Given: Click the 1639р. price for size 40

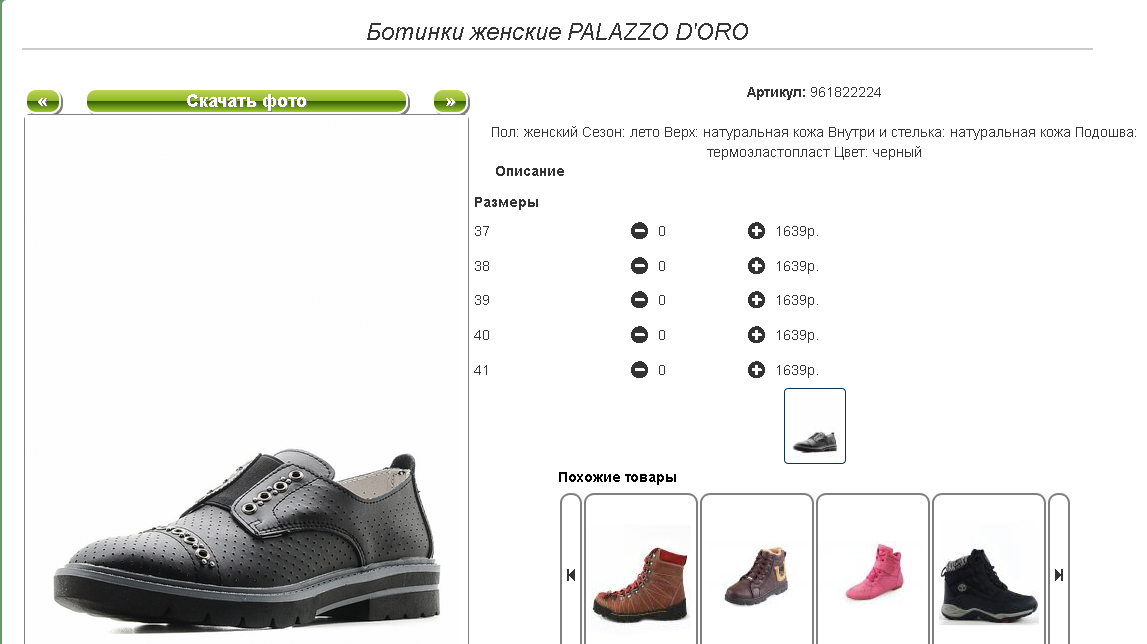Looking at the screenshot, I should [797, 335].
